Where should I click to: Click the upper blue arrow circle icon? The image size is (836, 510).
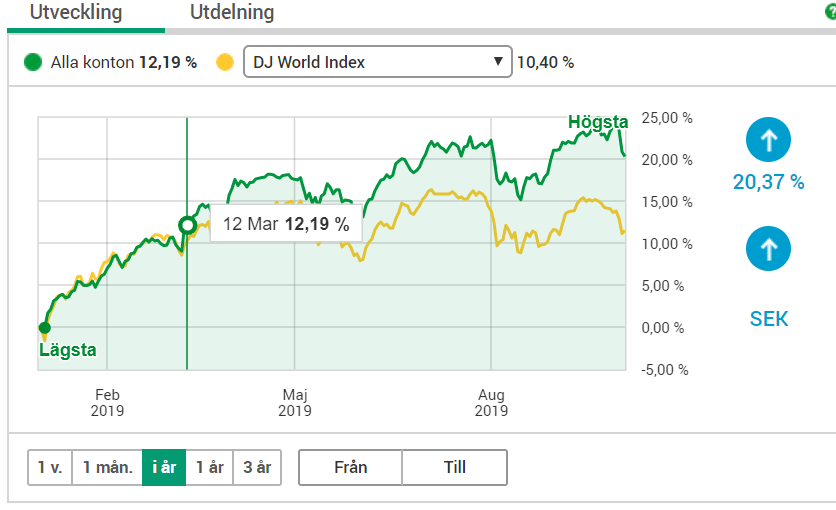tap(768, 141)
